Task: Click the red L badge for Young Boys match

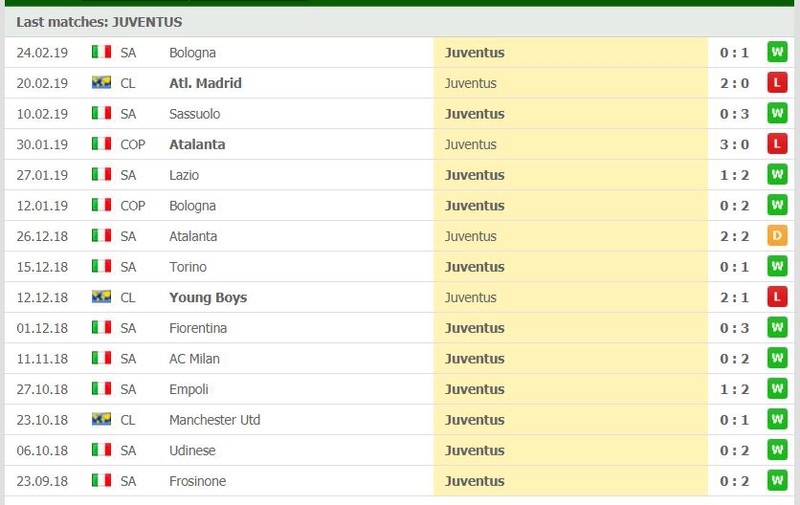Action: point(777,297)
